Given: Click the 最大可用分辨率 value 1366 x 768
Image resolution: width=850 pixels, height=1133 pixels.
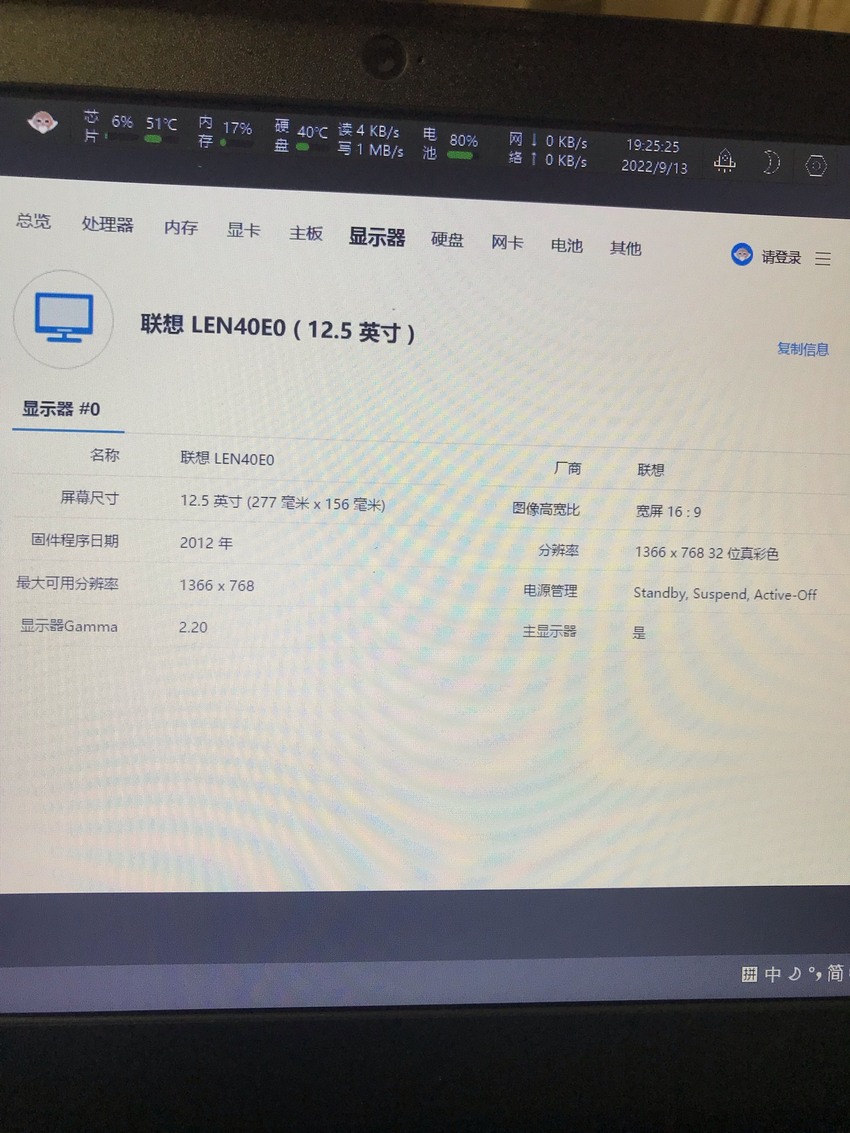Looking at the screenshot, I should pos(217,585).
